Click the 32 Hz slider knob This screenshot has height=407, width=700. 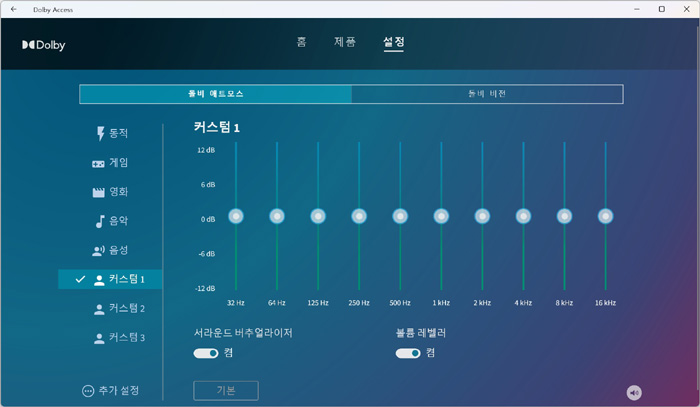coord(236,216)
